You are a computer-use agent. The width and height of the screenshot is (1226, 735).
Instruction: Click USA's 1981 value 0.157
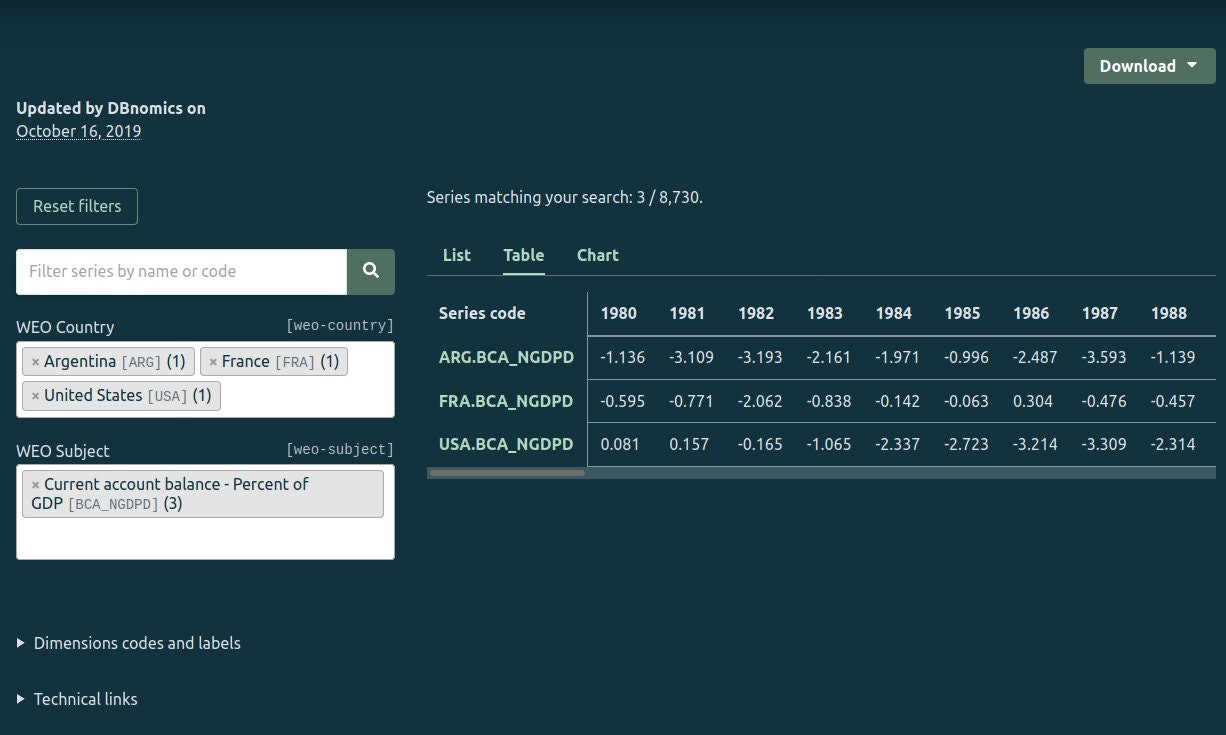pos(689,444)
